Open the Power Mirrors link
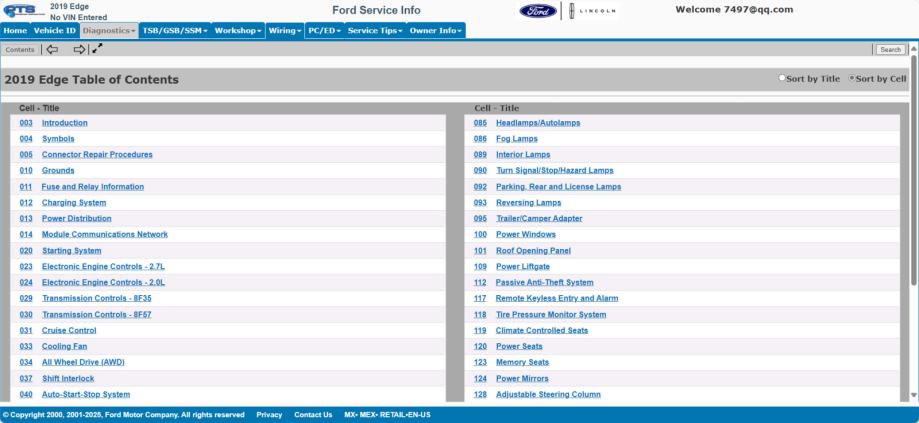 (x=522, y=378)
